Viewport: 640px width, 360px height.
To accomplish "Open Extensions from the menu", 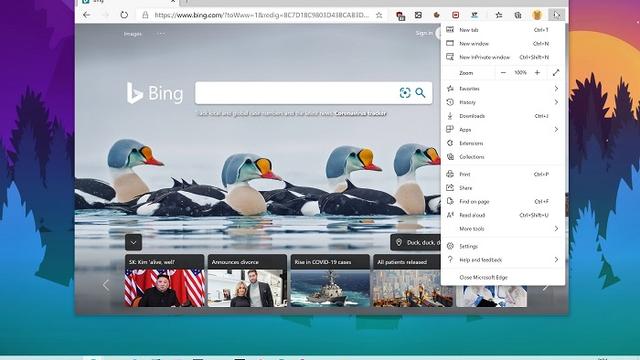I will [503, 143].
